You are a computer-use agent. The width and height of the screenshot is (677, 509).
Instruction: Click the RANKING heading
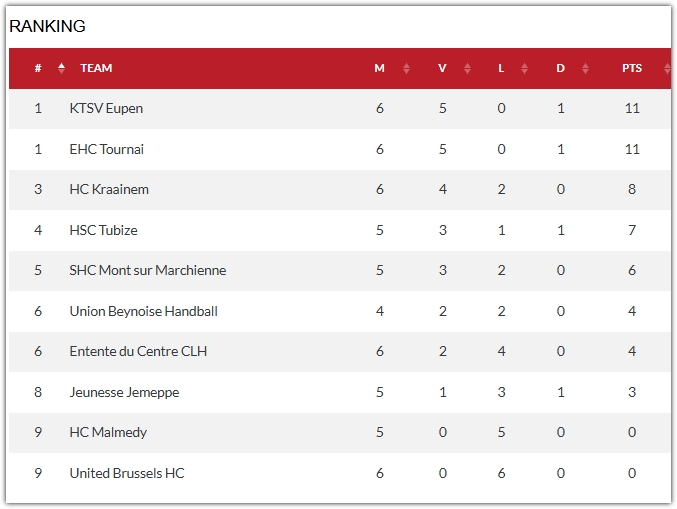pyautogui.click(x=47, y=26)
